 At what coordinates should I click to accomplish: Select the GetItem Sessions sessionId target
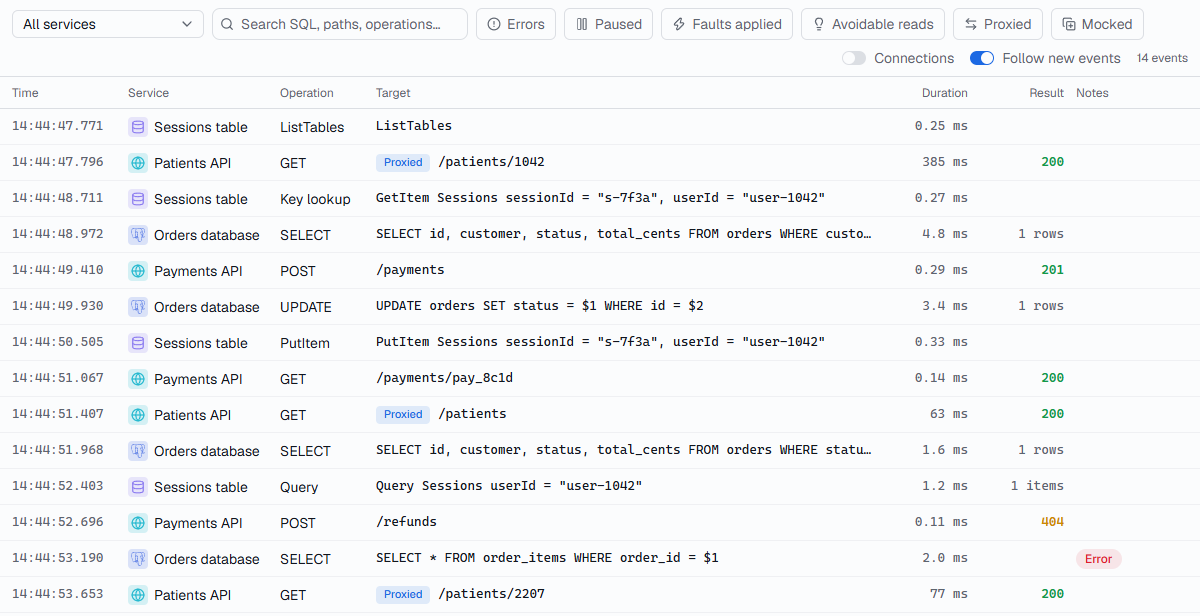coord(600,198)
